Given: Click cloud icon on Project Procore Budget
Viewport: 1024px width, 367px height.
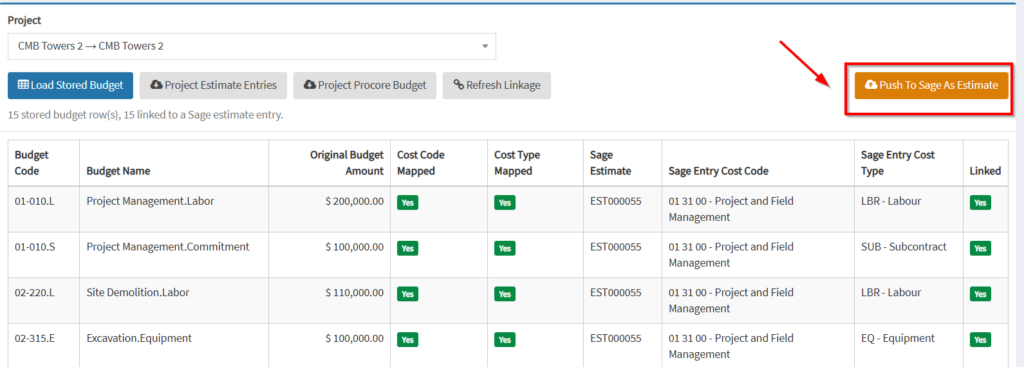Looking at the screenshot, I should tap(310, 86).
